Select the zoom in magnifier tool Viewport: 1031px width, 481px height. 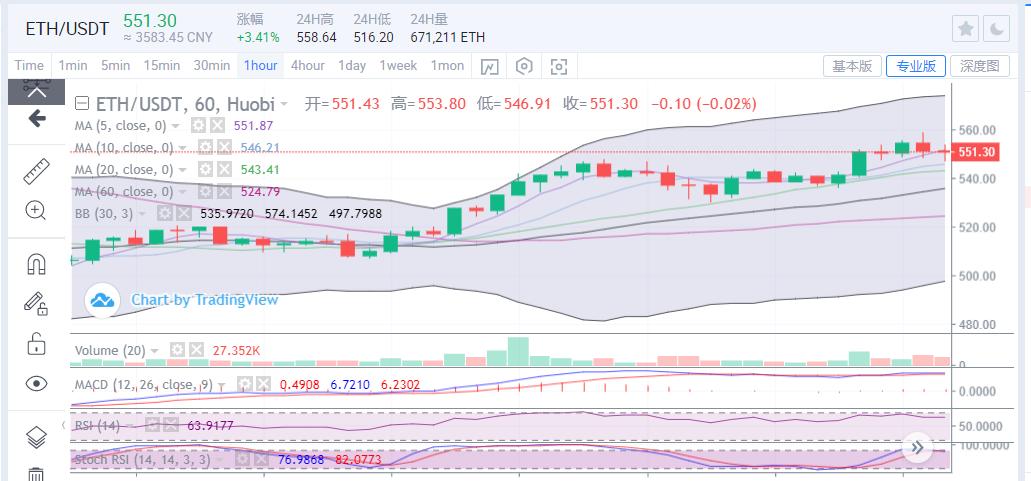pyautogui.click(x=36, y=210)
